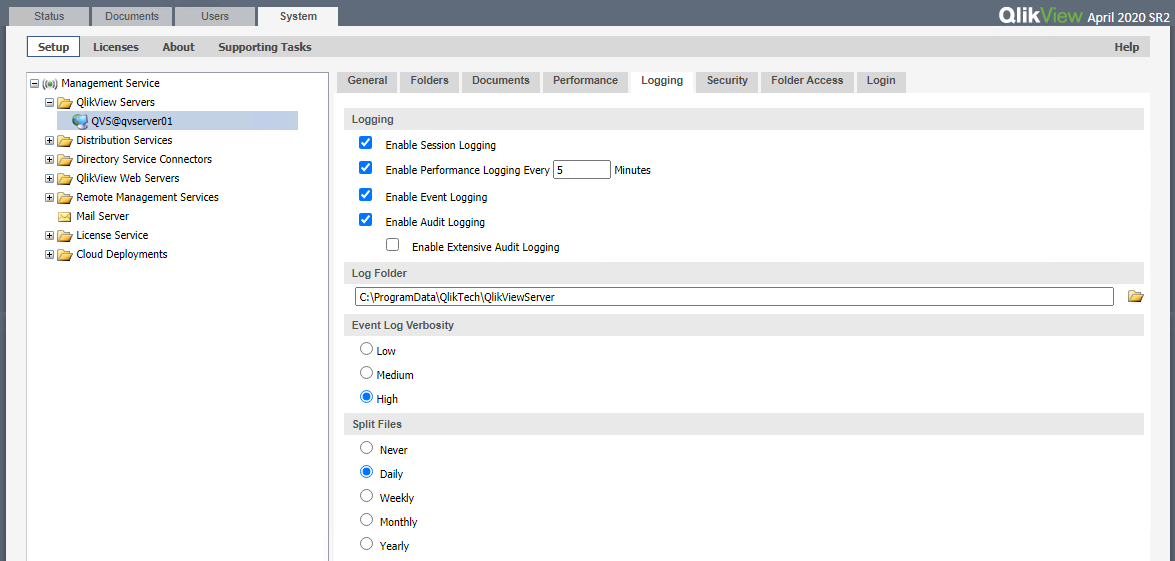Expand Remote Management Services node

49,198
